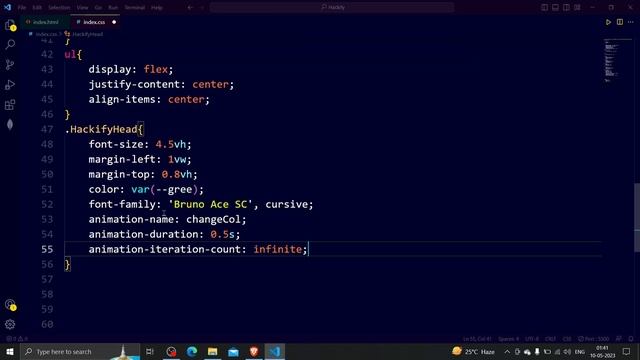Open notifications bell in status bar

pyautogui.click(x=631, y=339)
